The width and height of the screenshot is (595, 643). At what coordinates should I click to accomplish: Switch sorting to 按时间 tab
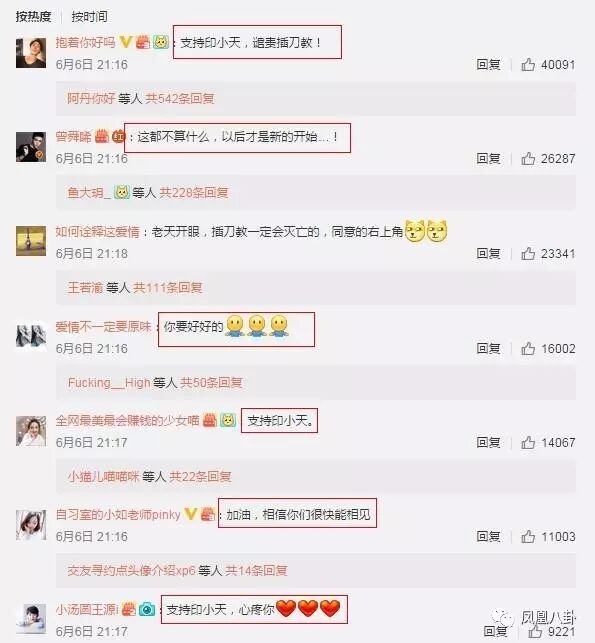(x=89, y=16)
